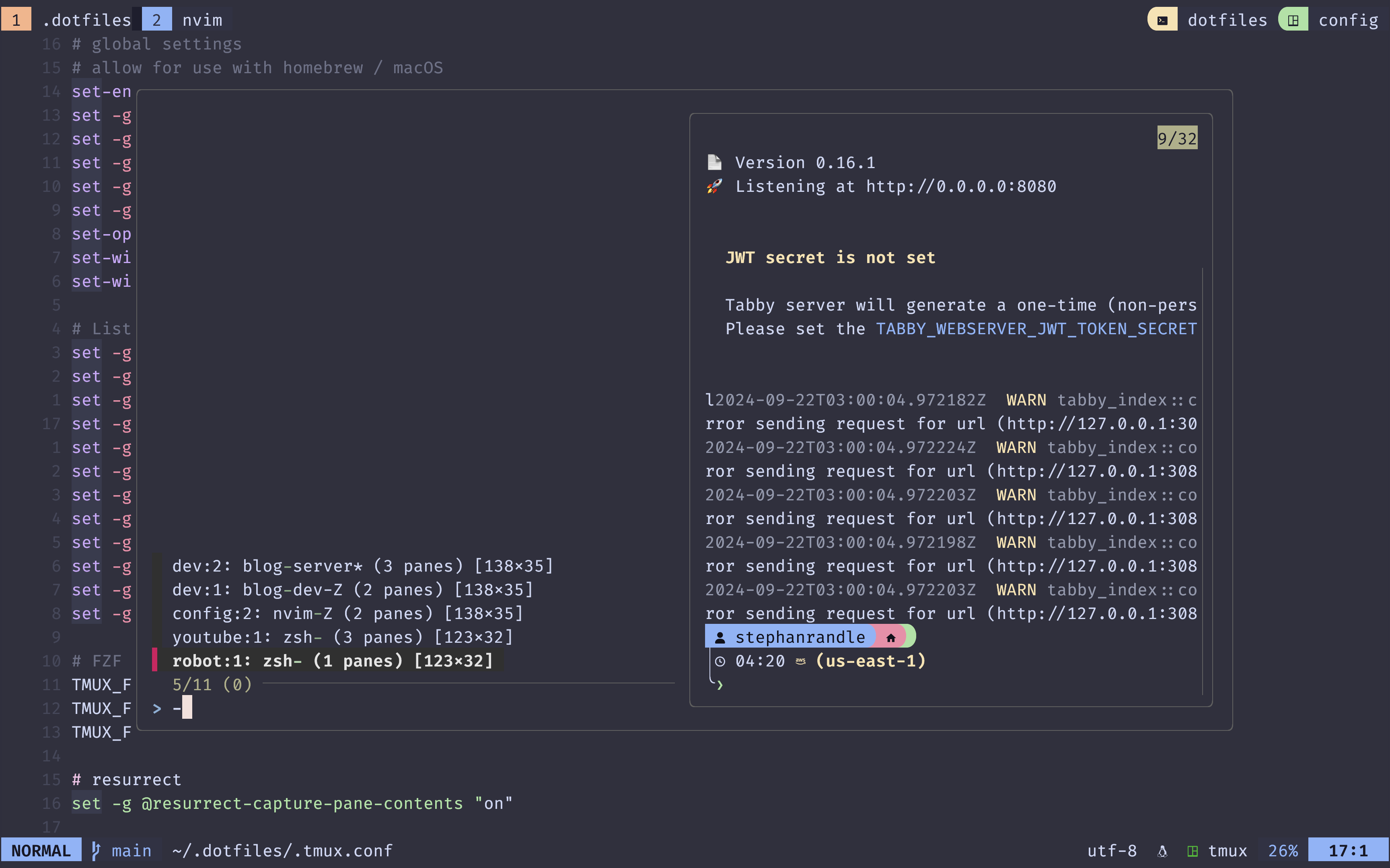Image resolution: width=1390 pixels, height=868 pixels.
Task: Click the rocket icon beside Listening
Action: (x=714, y=187)
